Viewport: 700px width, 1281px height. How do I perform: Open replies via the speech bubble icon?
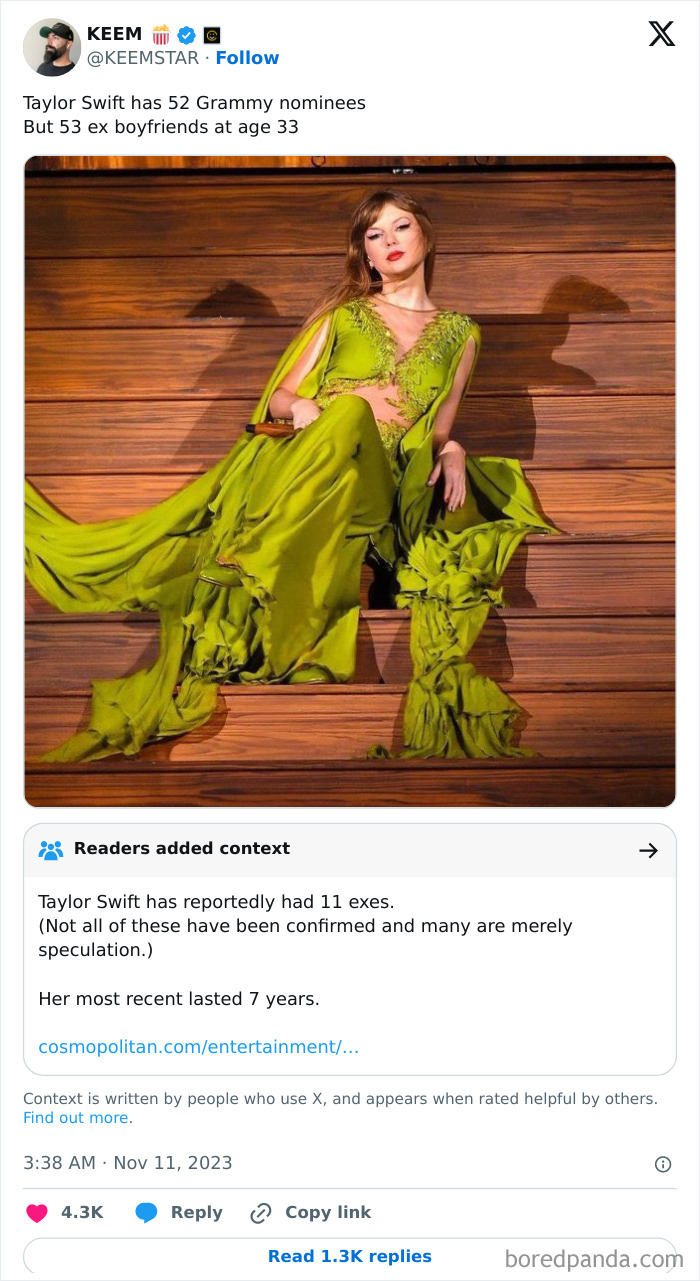click(x=149, y=1211)
